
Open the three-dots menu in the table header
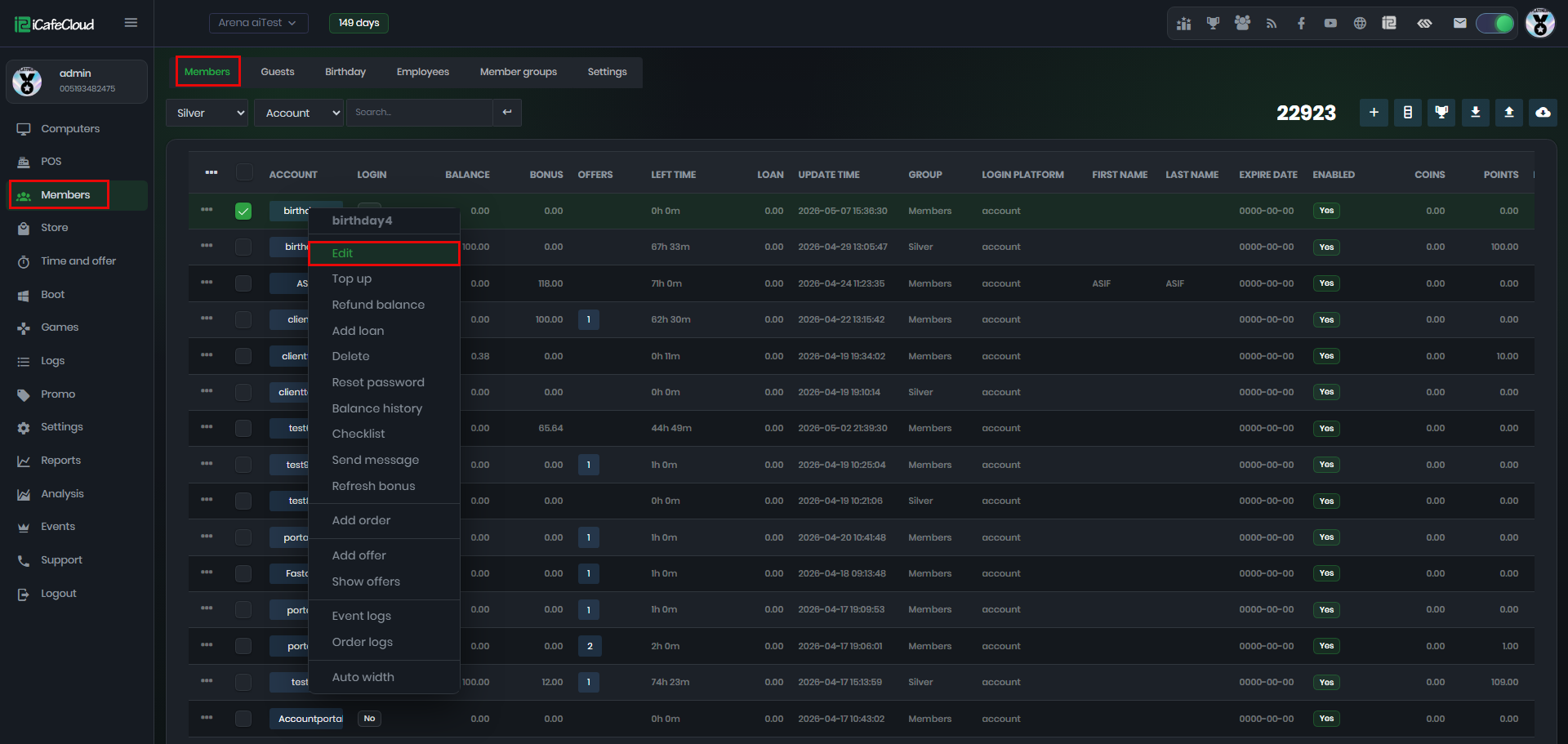[x=212, y=172]
